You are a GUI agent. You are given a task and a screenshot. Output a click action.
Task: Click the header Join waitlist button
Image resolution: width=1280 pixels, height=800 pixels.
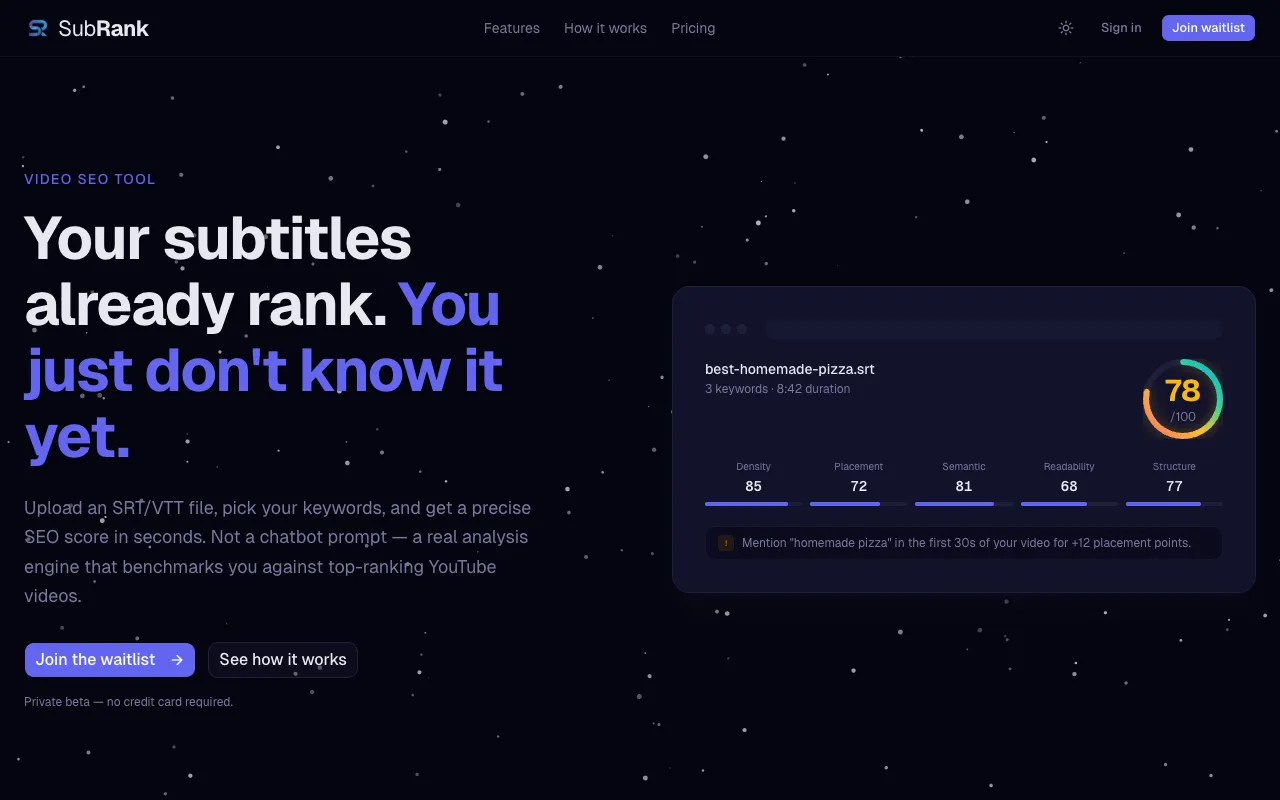coord(1208,28)
